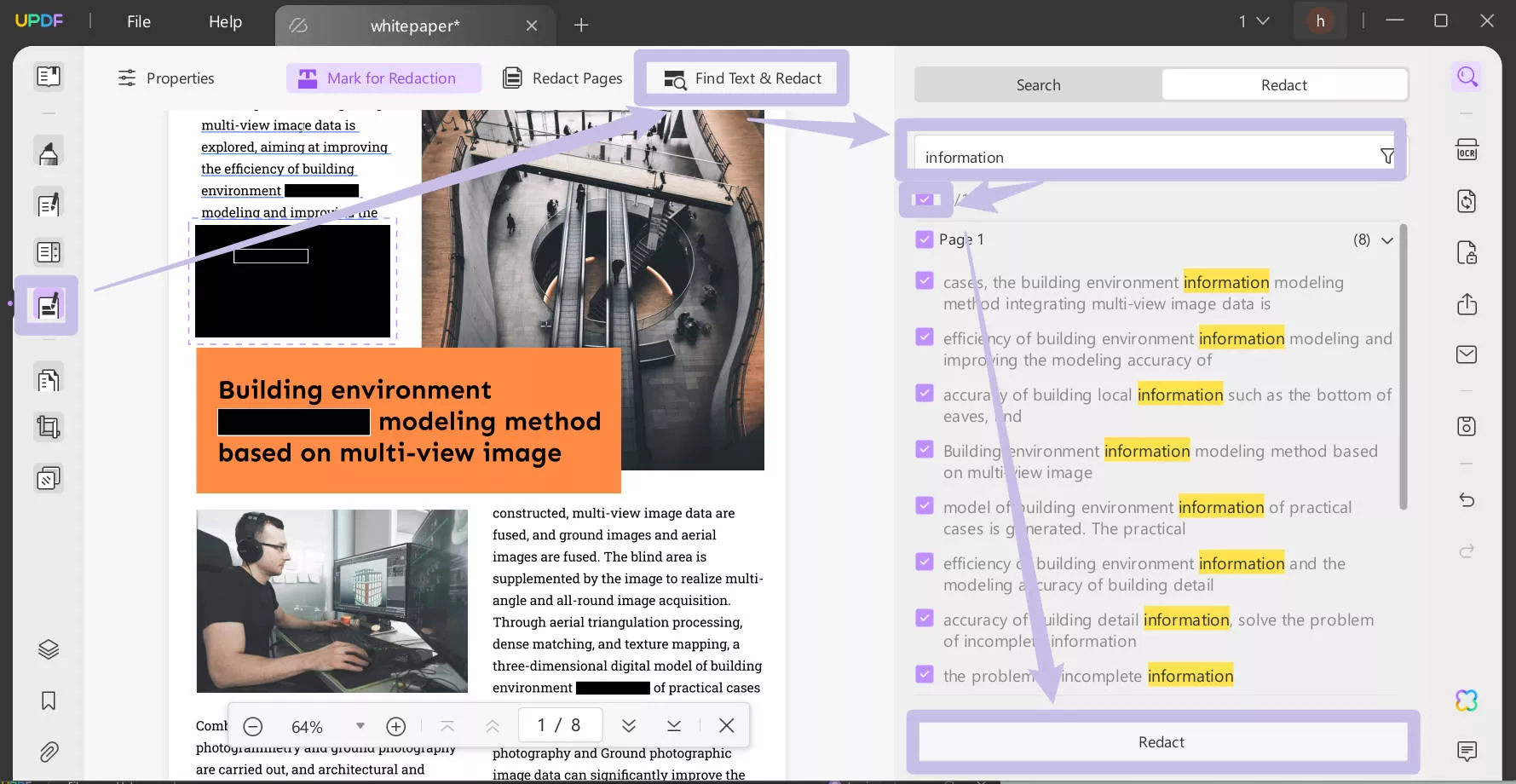Screen dimensions: 1516x784
Task: Click the page number input field
Action: tap(560, 725)
